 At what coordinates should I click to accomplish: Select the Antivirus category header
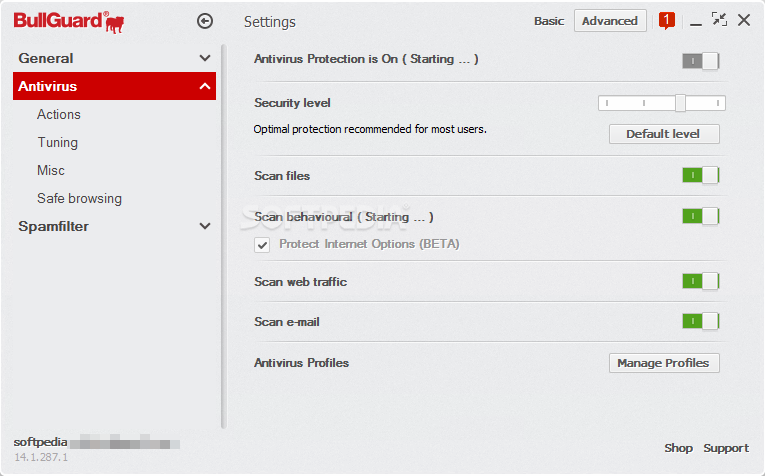[x=114, y=86]
